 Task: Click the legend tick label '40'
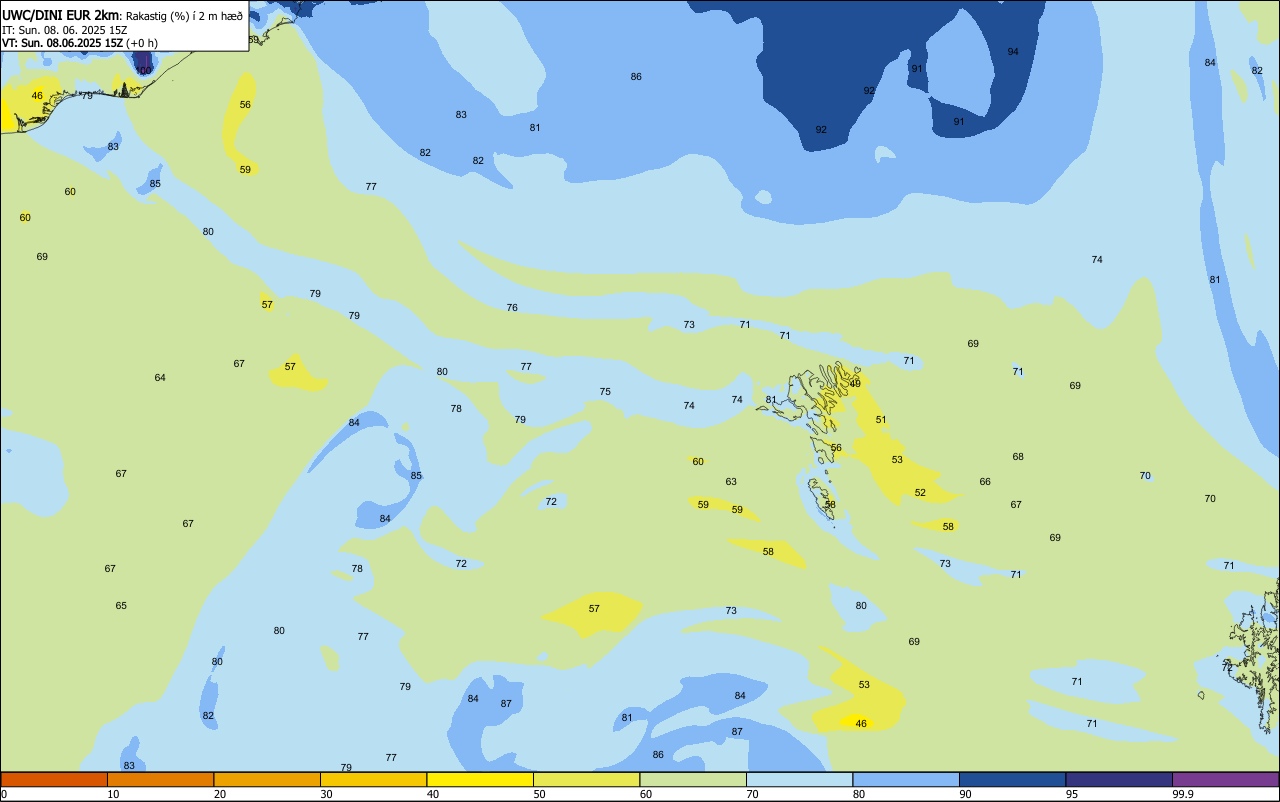pos(433,794)
